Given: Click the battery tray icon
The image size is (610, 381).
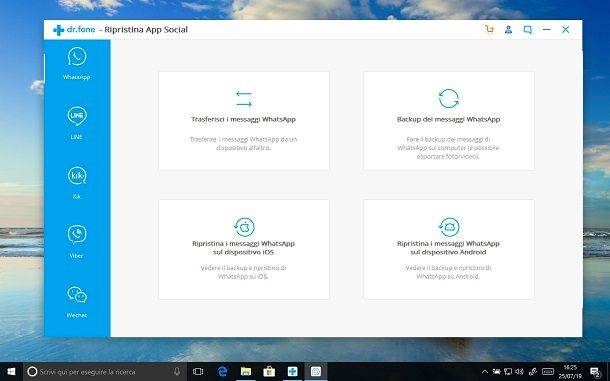Looking at the screenshot, I should [x=497, y=372].
